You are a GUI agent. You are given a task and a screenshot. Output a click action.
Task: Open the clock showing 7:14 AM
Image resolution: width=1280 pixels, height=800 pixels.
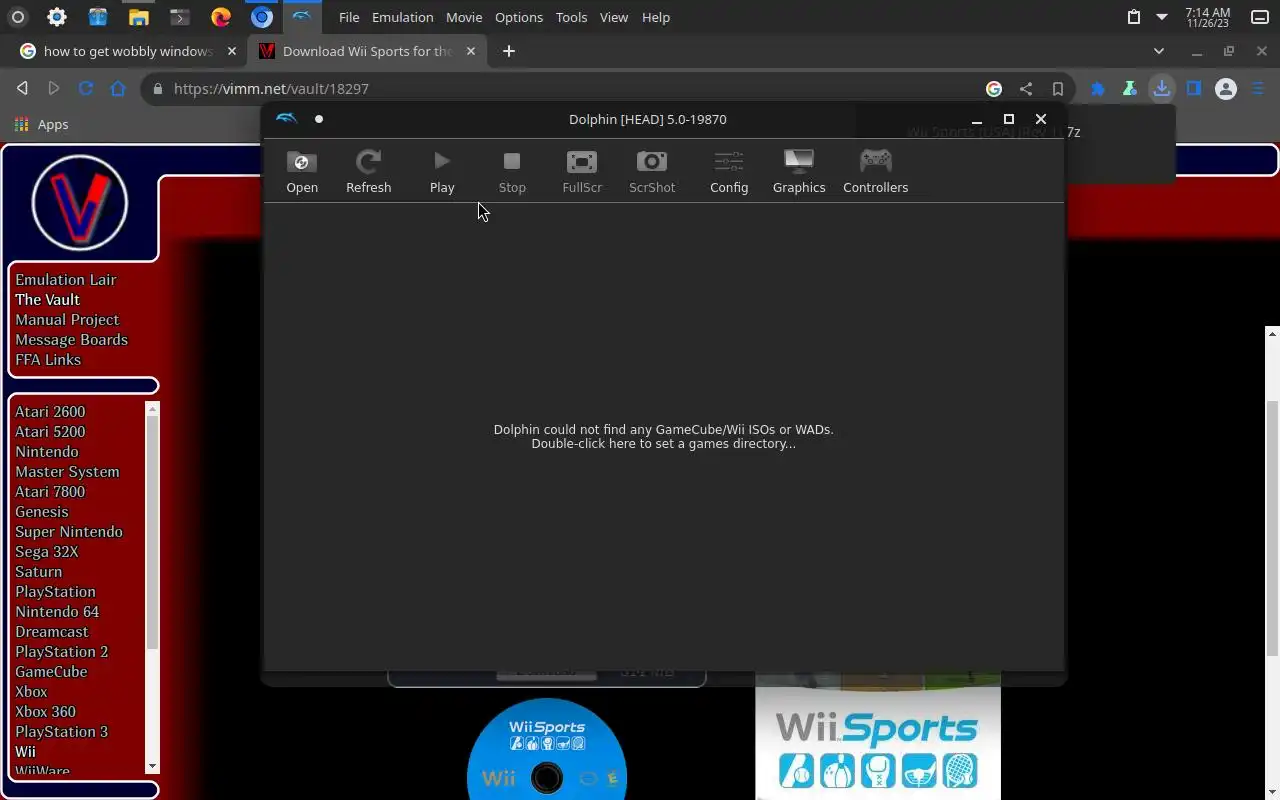point(1208,17)
